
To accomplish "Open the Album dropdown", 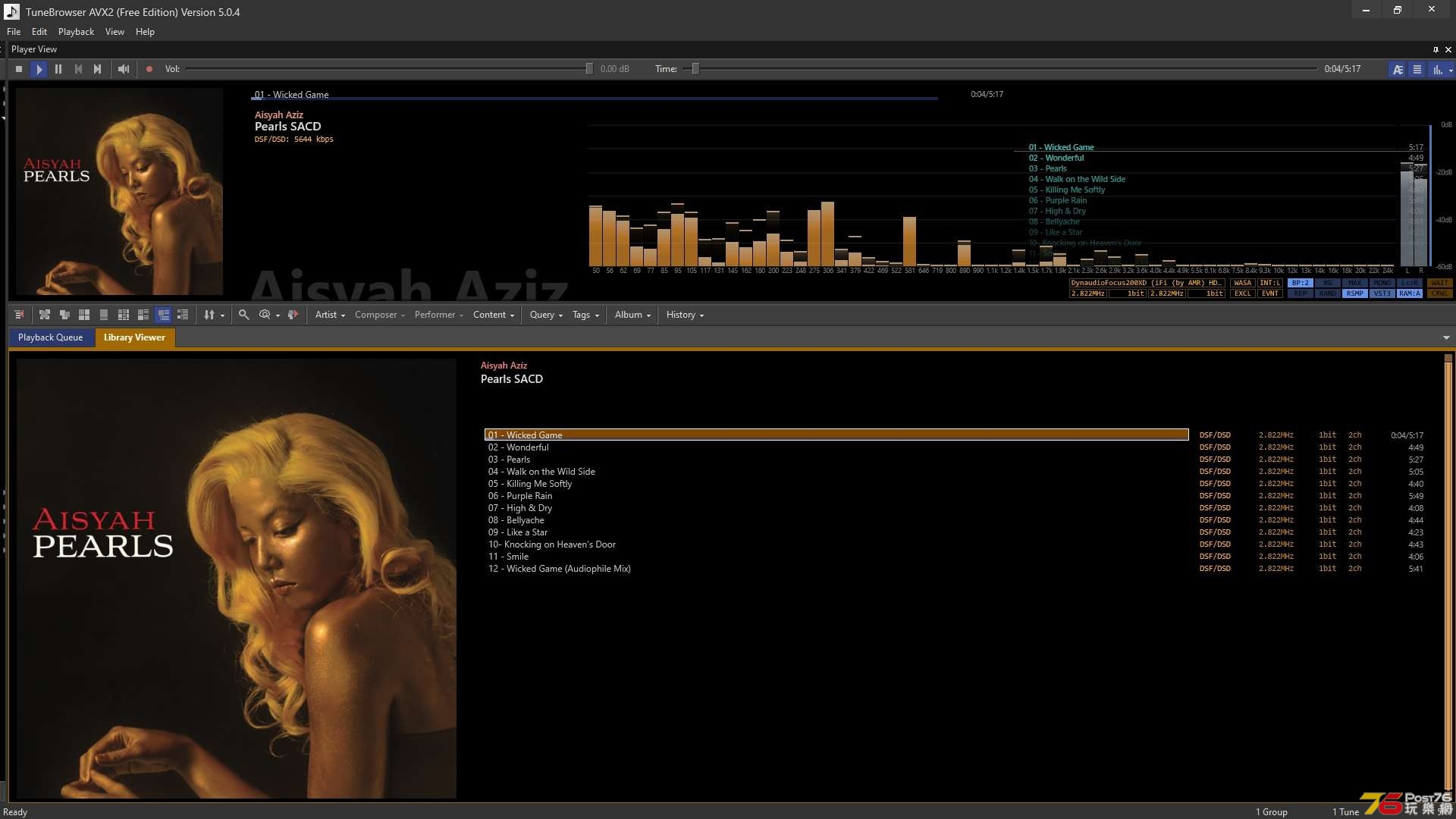I will click(632, 315).
